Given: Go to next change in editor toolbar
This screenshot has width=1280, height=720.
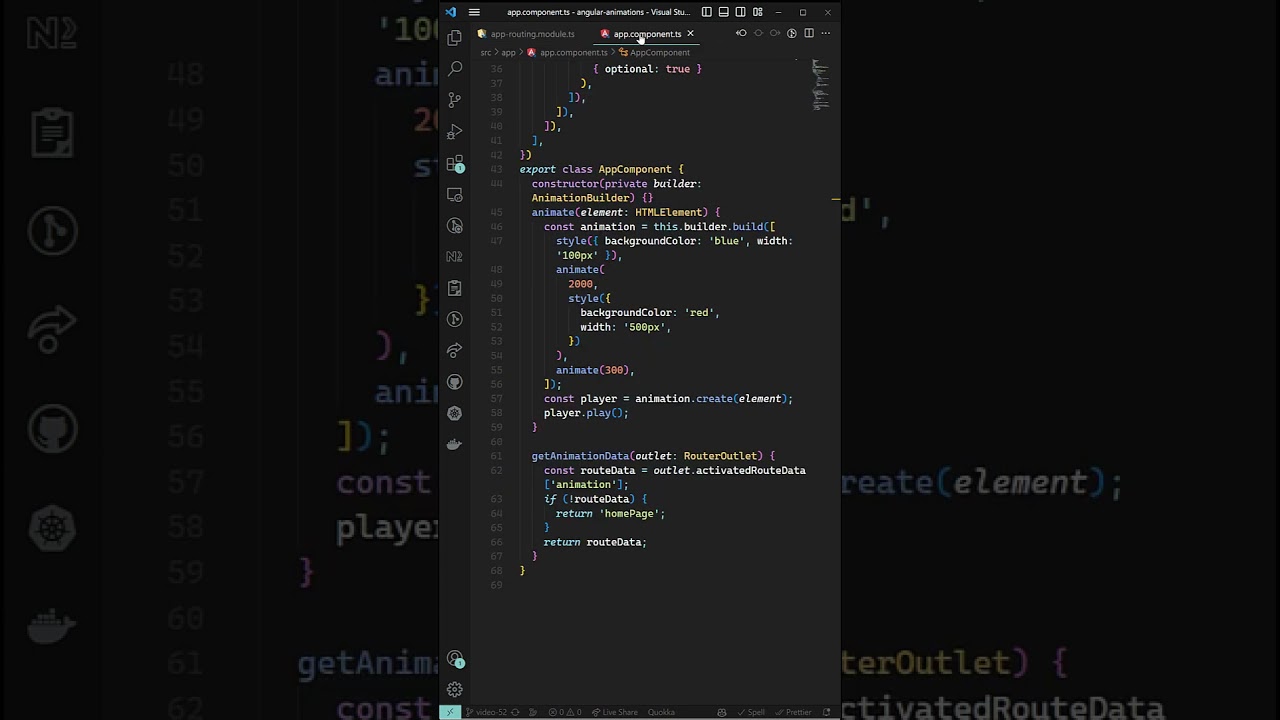Looking at the screenshot, I should [775, 33].
